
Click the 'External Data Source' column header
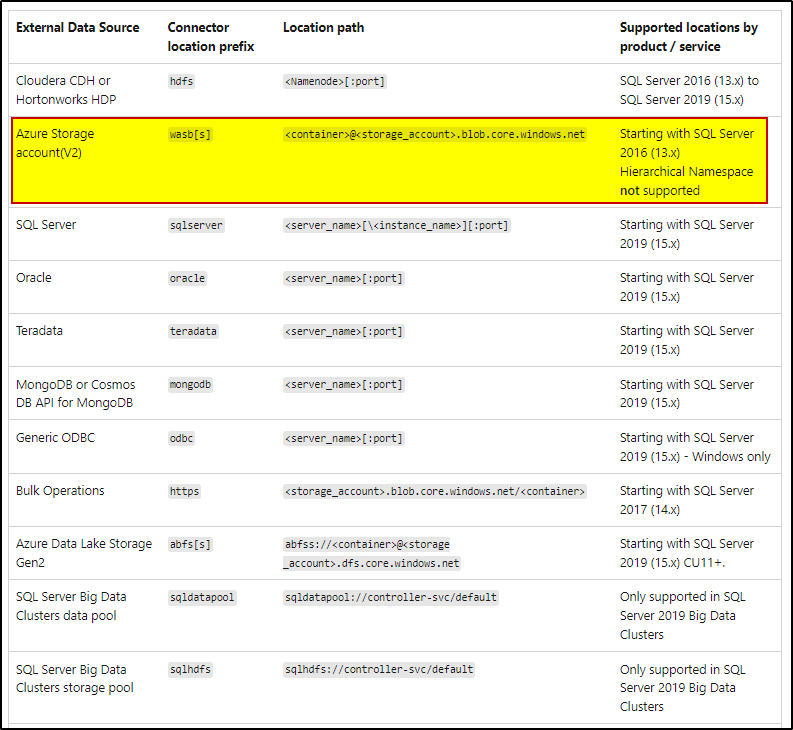pos(77,27)
